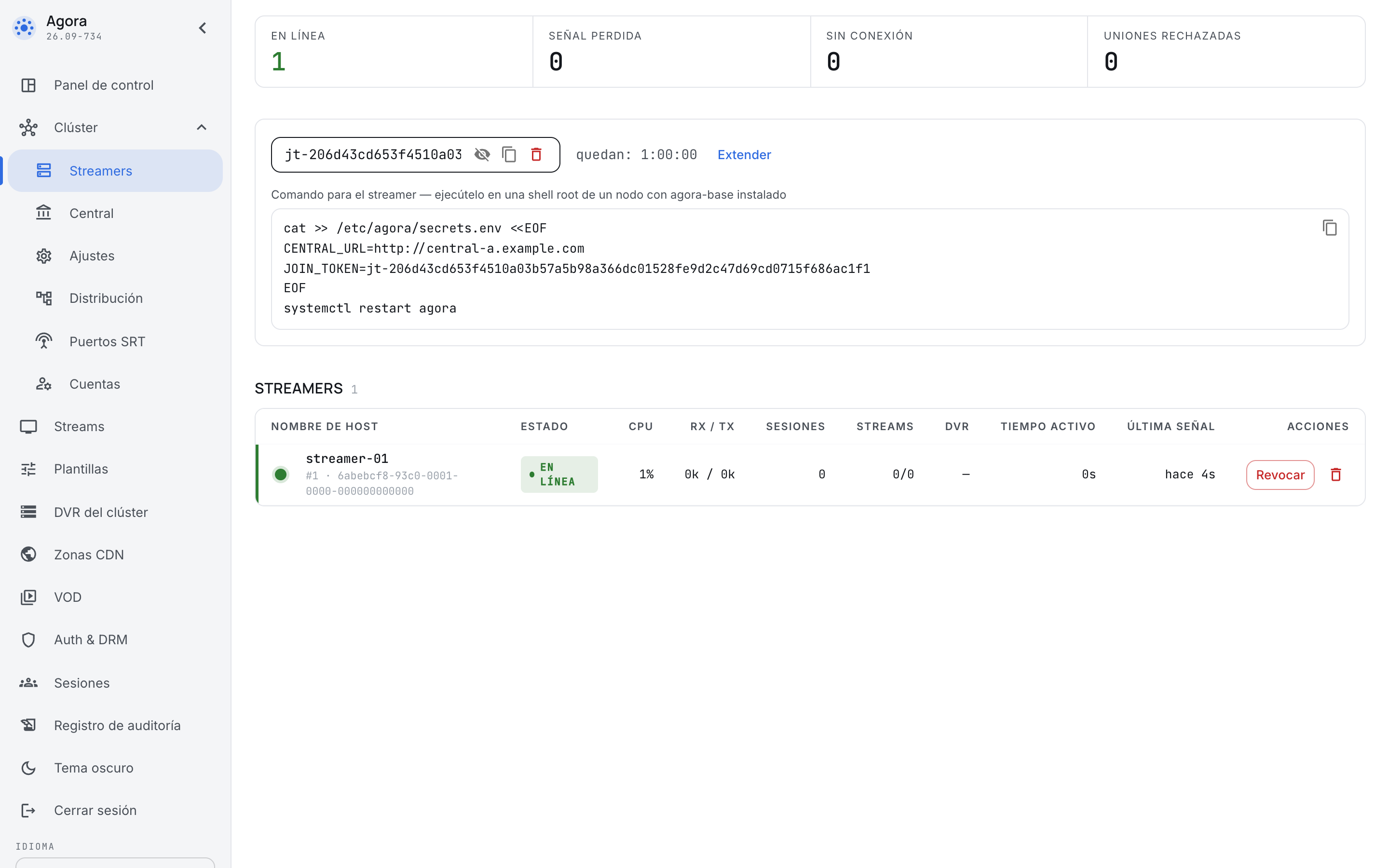Click the Revocar button for streamer-01

(x=1280, y=475)
